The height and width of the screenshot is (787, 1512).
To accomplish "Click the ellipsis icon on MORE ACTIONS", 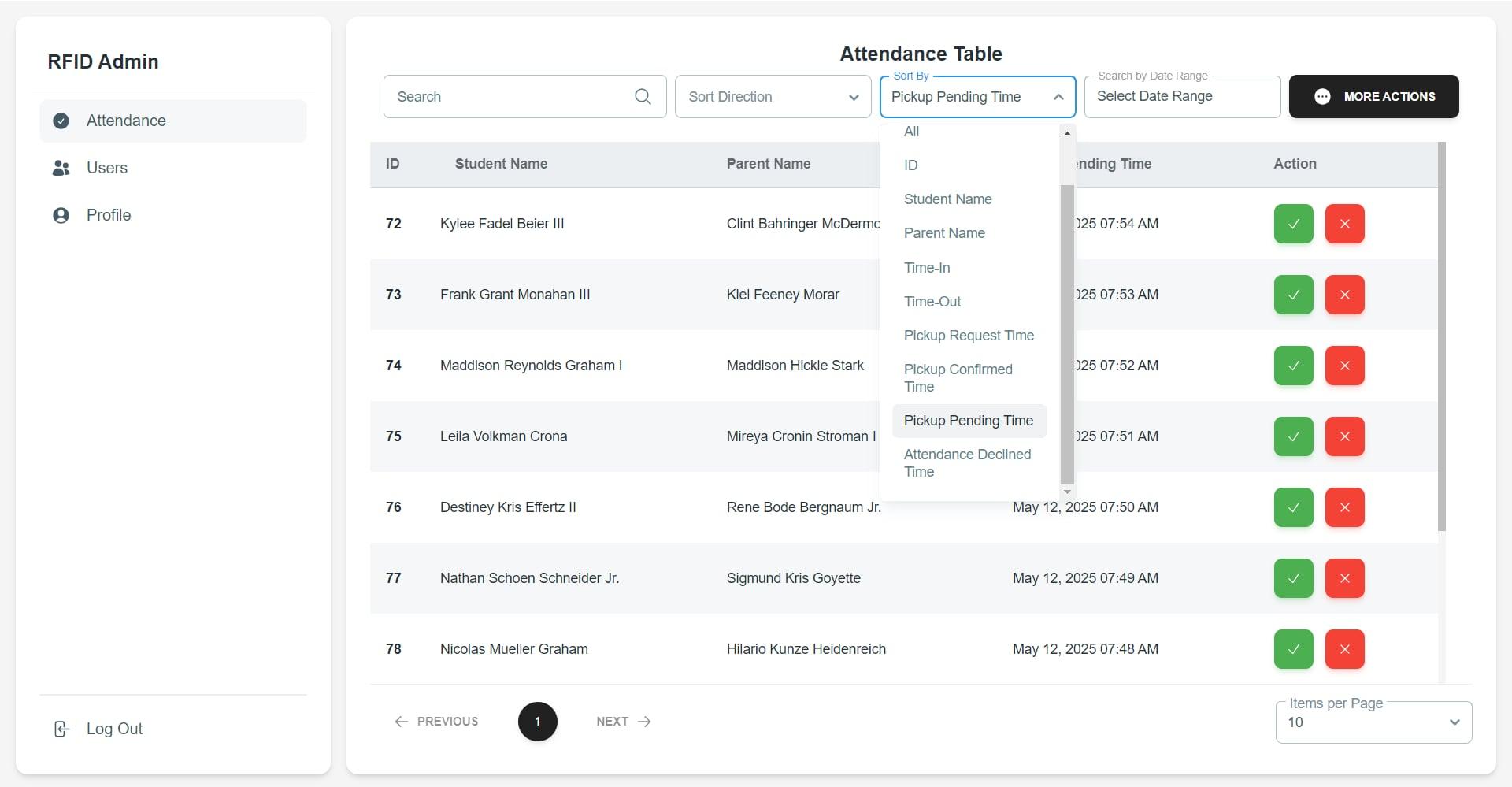I will pyautogui.click(x=1323, y=96).
